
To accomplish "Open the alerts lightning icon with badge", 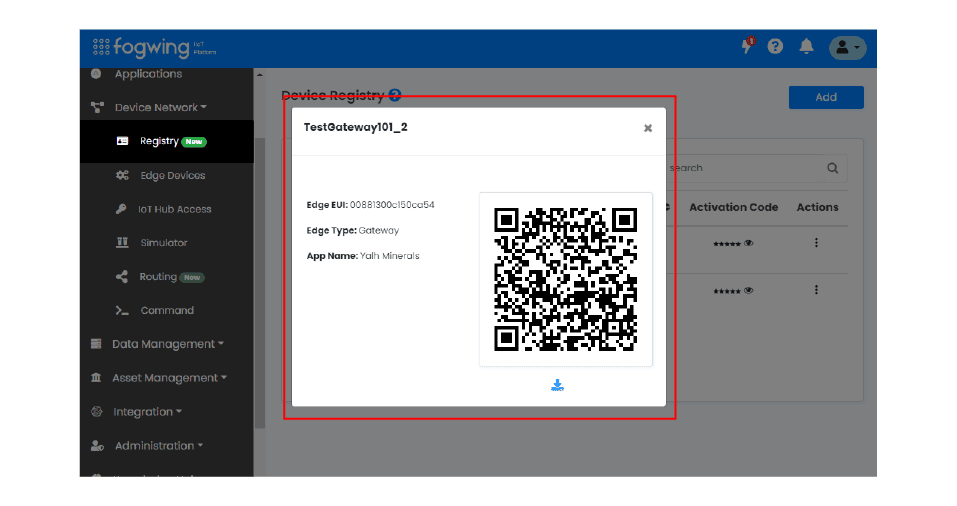I will [x=748, y=45].
